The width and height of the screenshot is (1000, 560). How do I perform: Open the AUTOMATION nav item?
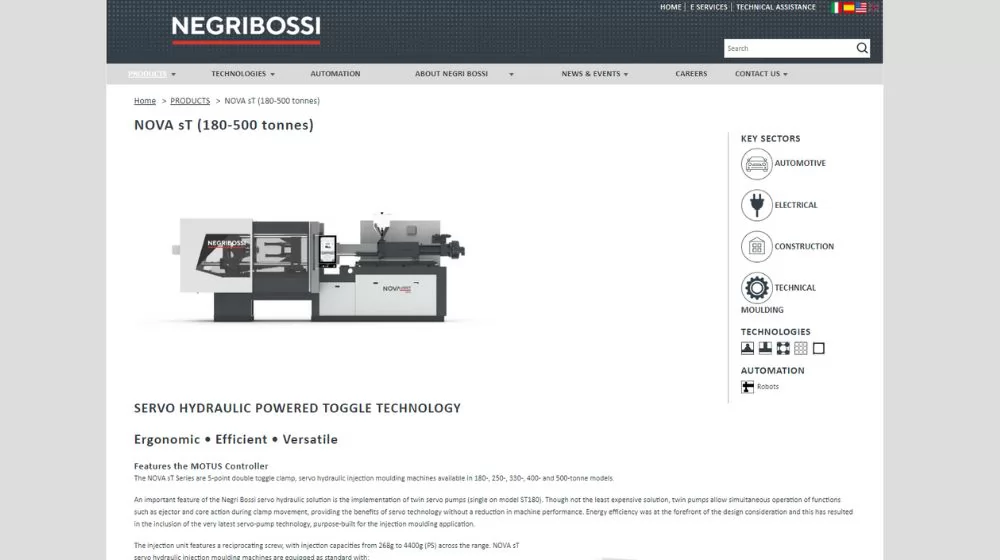(335, 74)
